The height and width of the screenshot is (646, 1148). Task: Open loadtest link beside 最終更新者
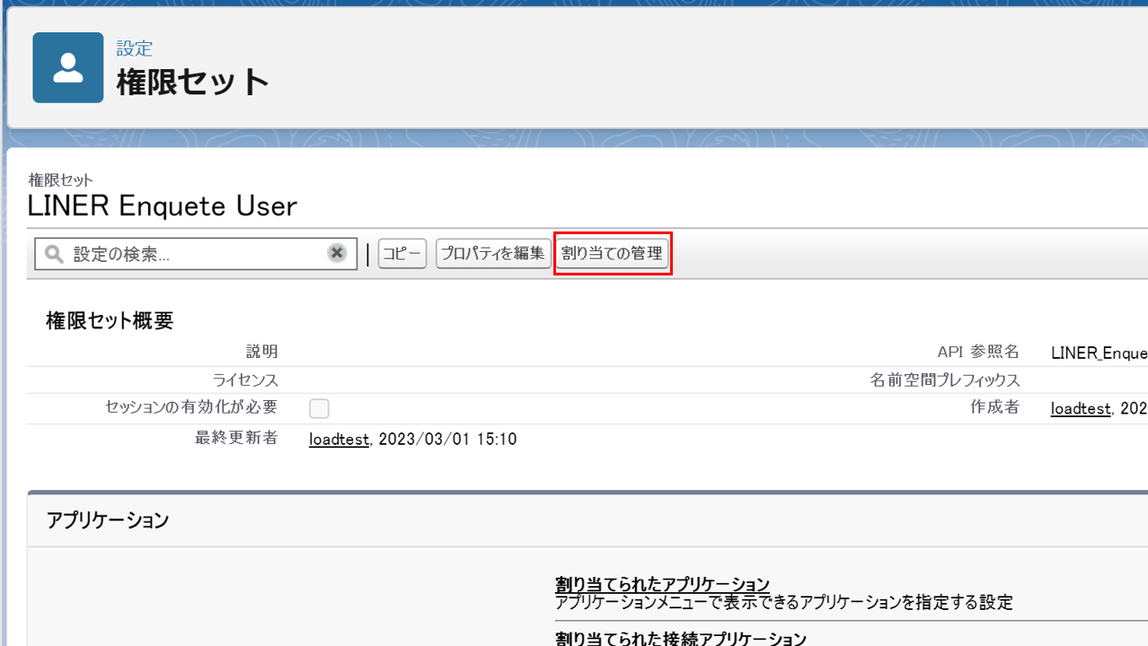point(339,439)
